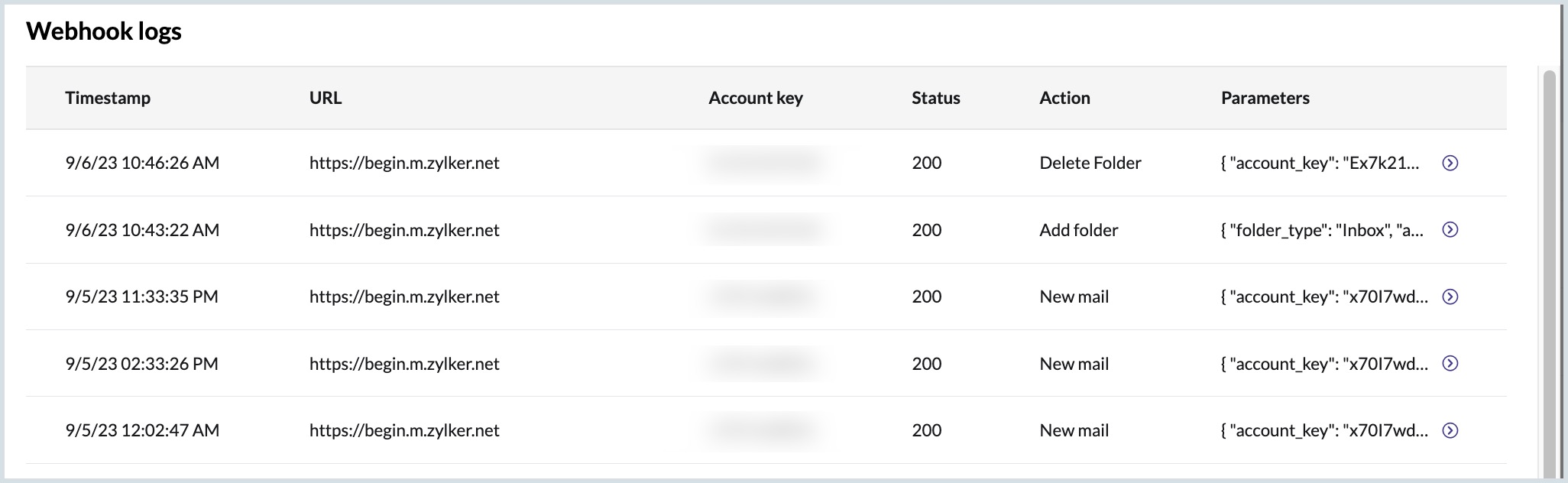Click the folder_type Inbox parameters text
Screen dimensions: 1568x483
click(1322, 230)
